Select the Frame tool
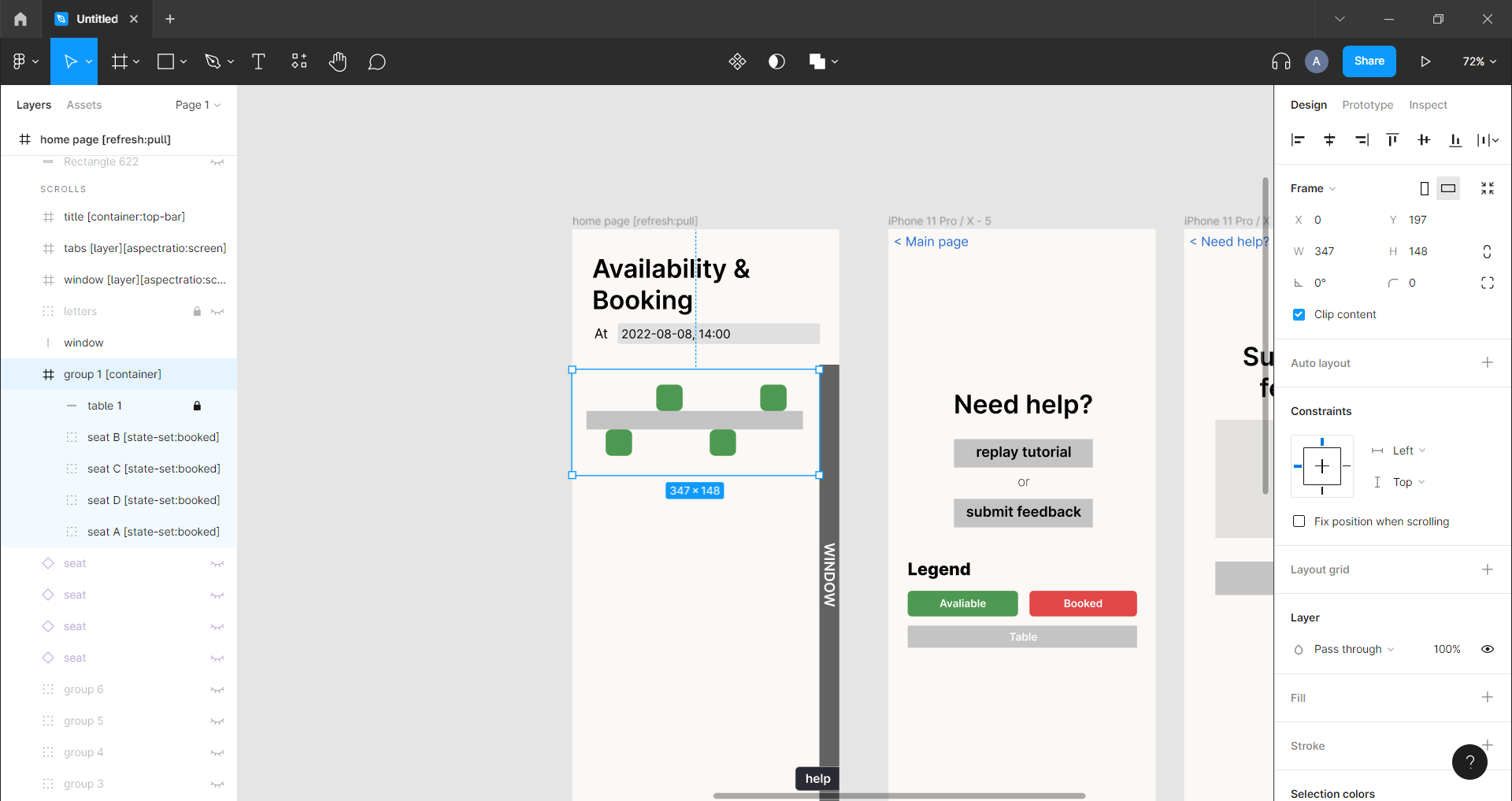 [120, 61]
